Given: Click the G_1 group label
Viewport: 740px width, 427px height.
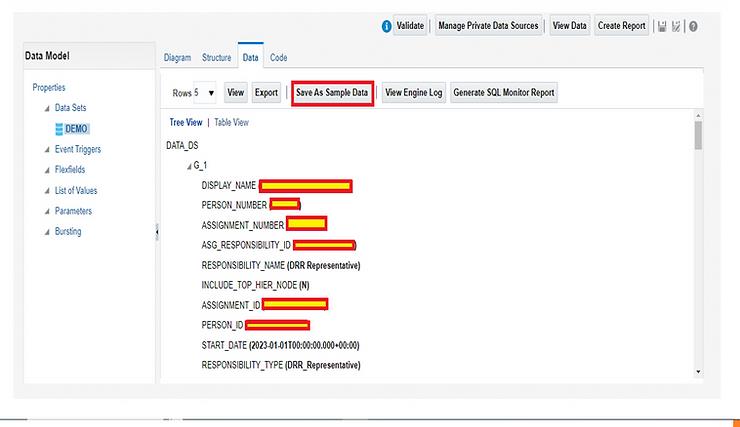Looking at the screenshot, I should 200,165.
